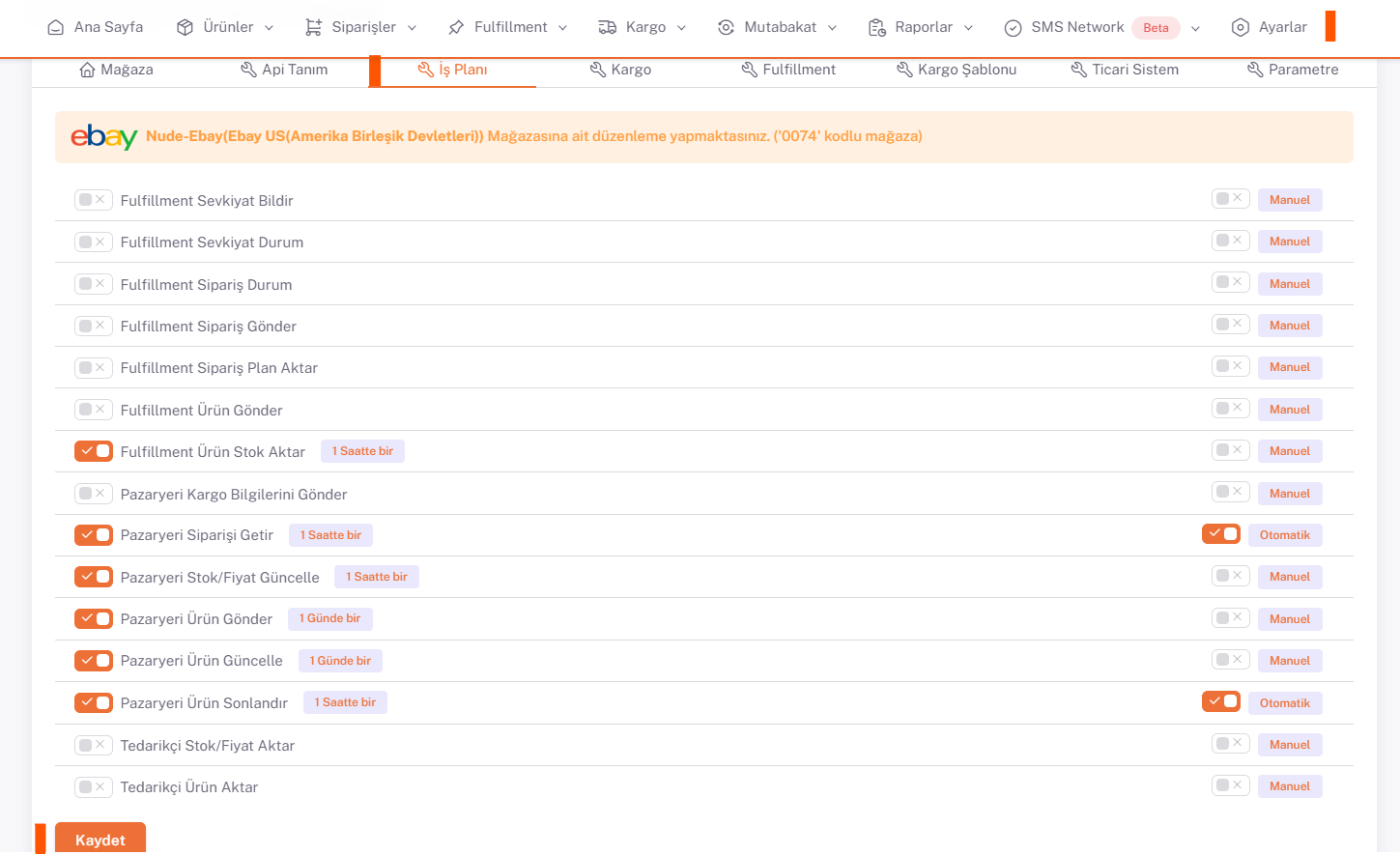The image size is (1400, 855).
Task: Open Ana Sayfa menu item
Action: click(x=95, y=27)
